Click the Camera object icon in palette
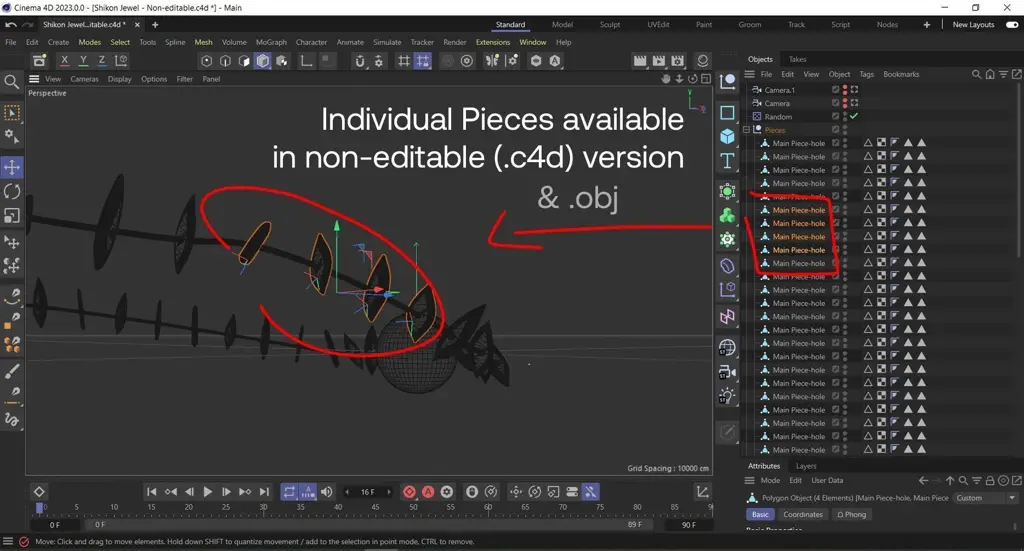 pyautogui.click(x=727, y=372)
